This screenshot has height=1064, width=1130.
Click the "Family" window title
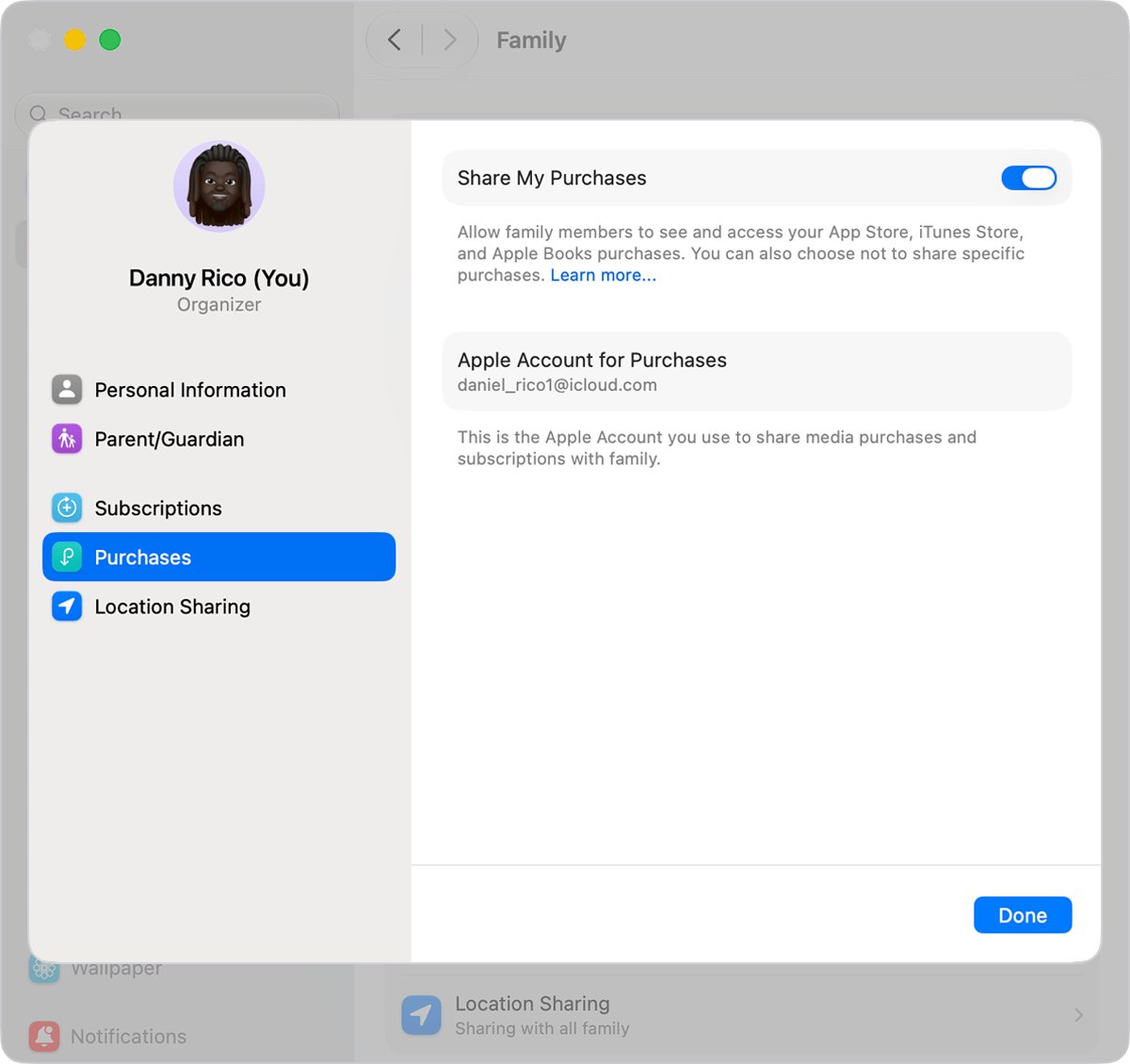tap(531, 40)
